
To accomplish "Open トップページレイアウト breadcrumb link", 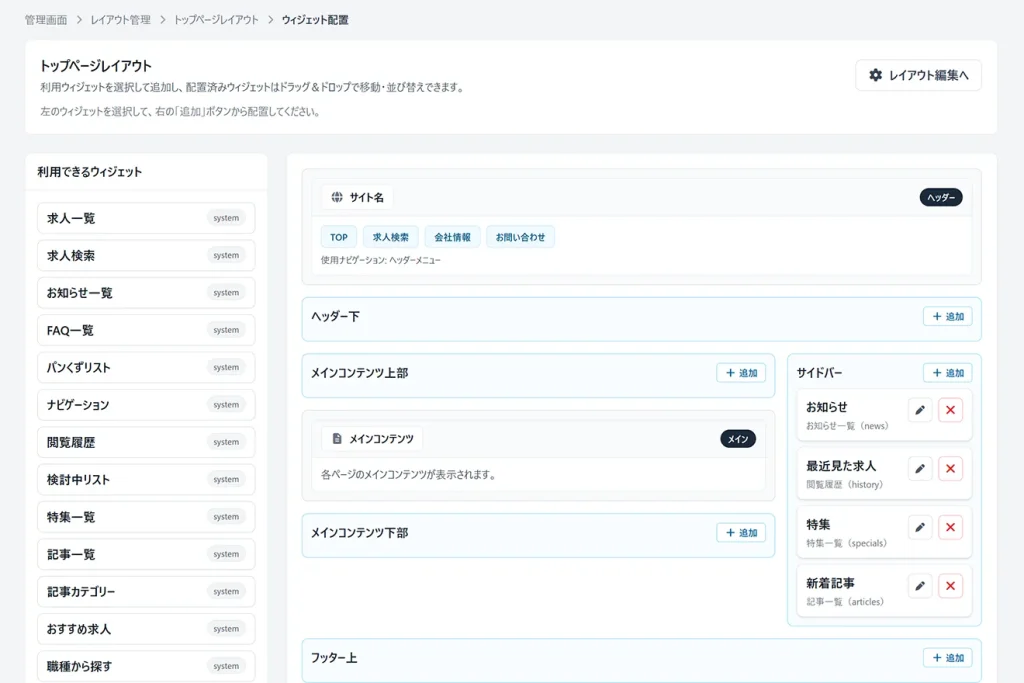I will 216,20.
